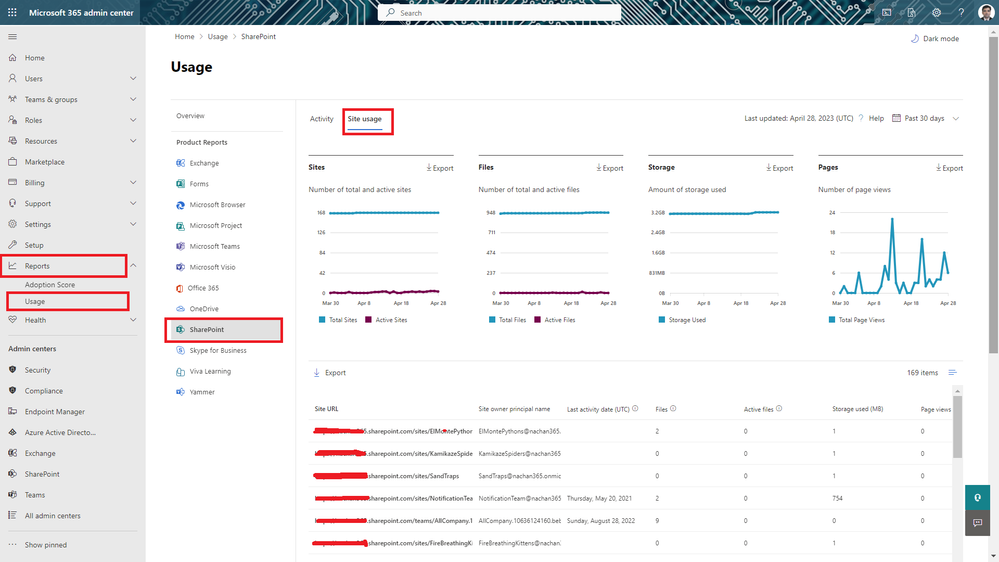Open the feedback chat icon
This screenshot has height=562, width=999.
coord(977,522)
